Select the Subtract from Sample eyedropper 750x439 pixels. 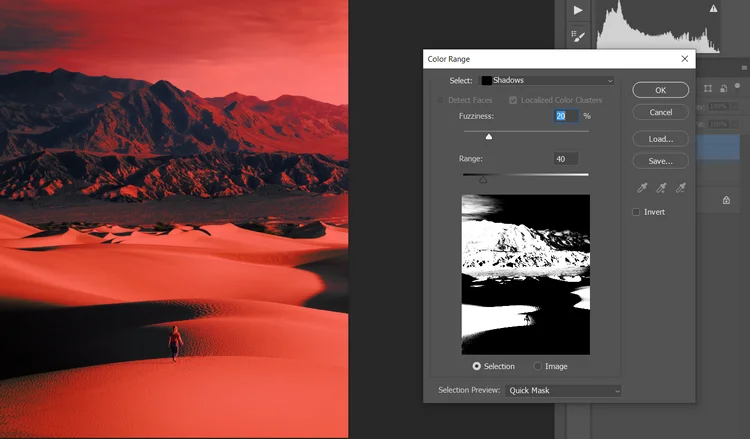pos(681,187)
